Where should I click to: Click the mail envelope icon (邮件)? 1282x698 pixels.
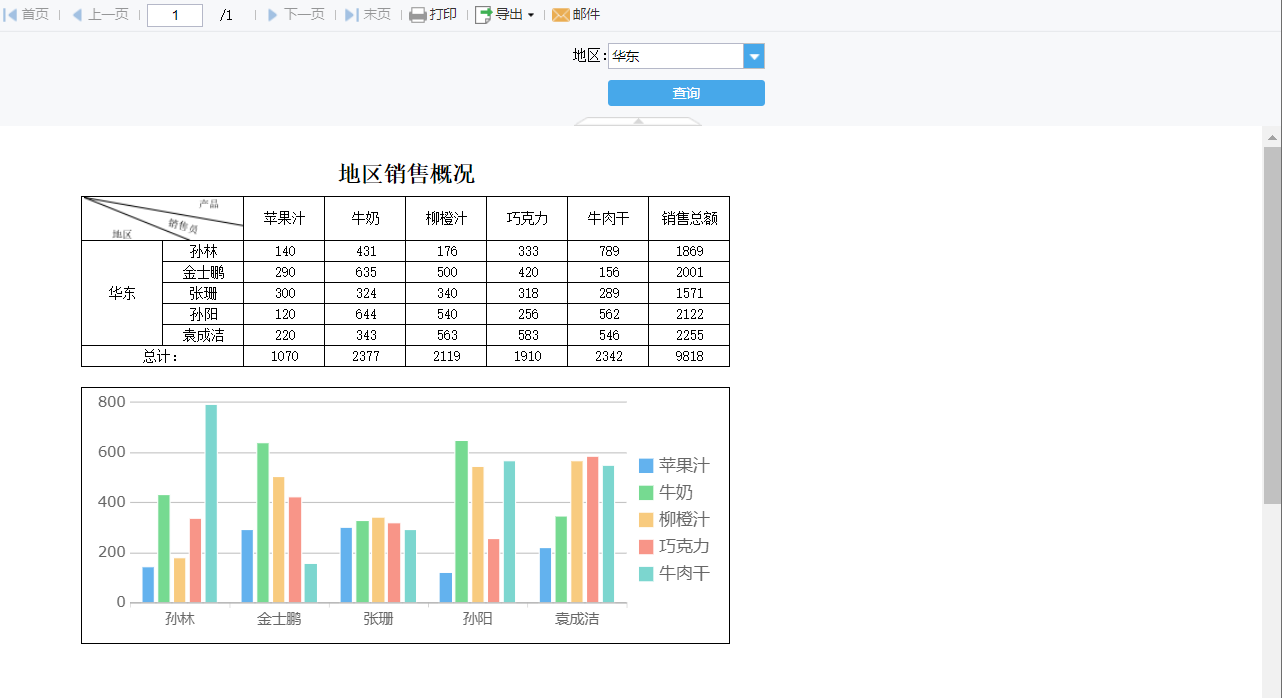pyautogui.click(x=561, y=15)
